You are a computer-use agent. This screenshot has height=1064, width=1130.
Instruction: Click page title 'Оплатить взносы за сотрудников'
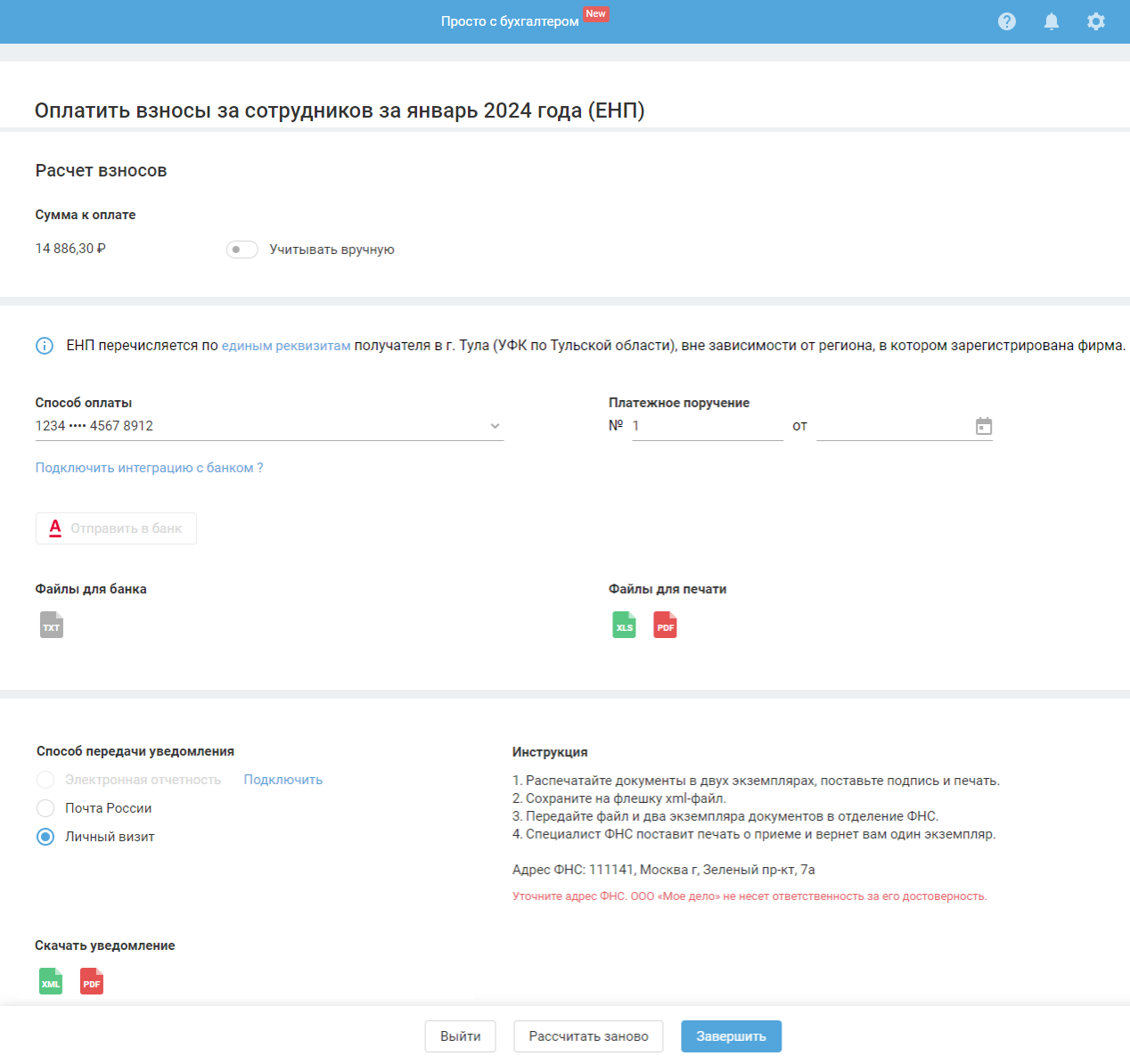click(340, 110)
